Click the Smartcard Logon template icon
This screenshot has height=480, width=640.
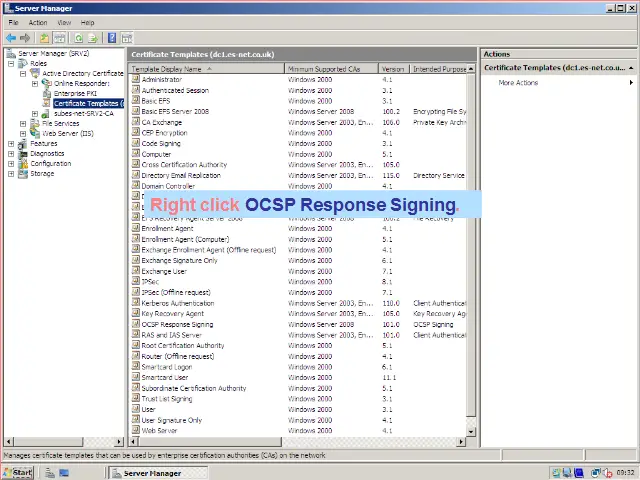click(136, 366)
